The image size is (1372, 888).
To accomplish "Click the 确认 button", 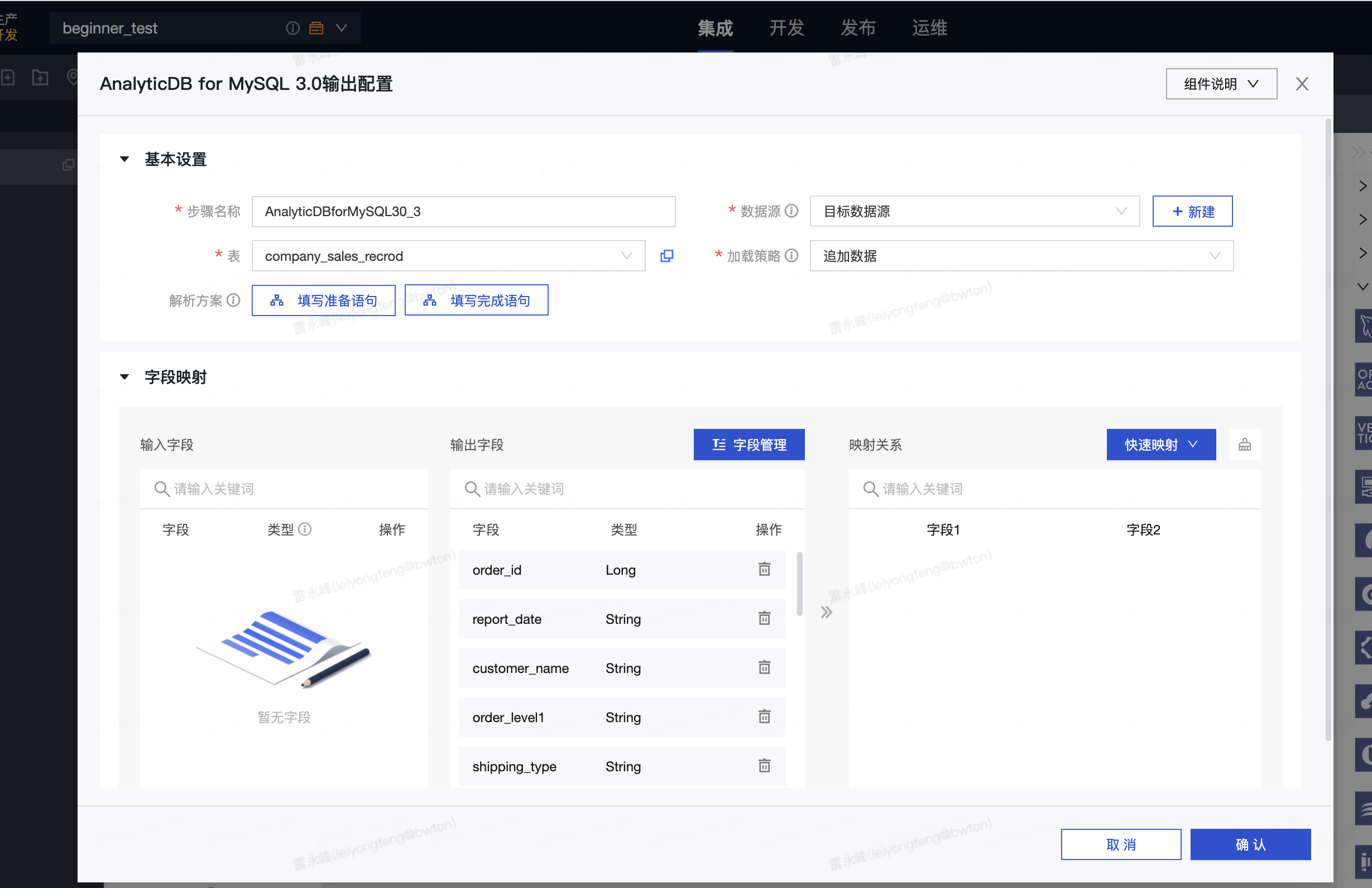I will coord(1250,845).
